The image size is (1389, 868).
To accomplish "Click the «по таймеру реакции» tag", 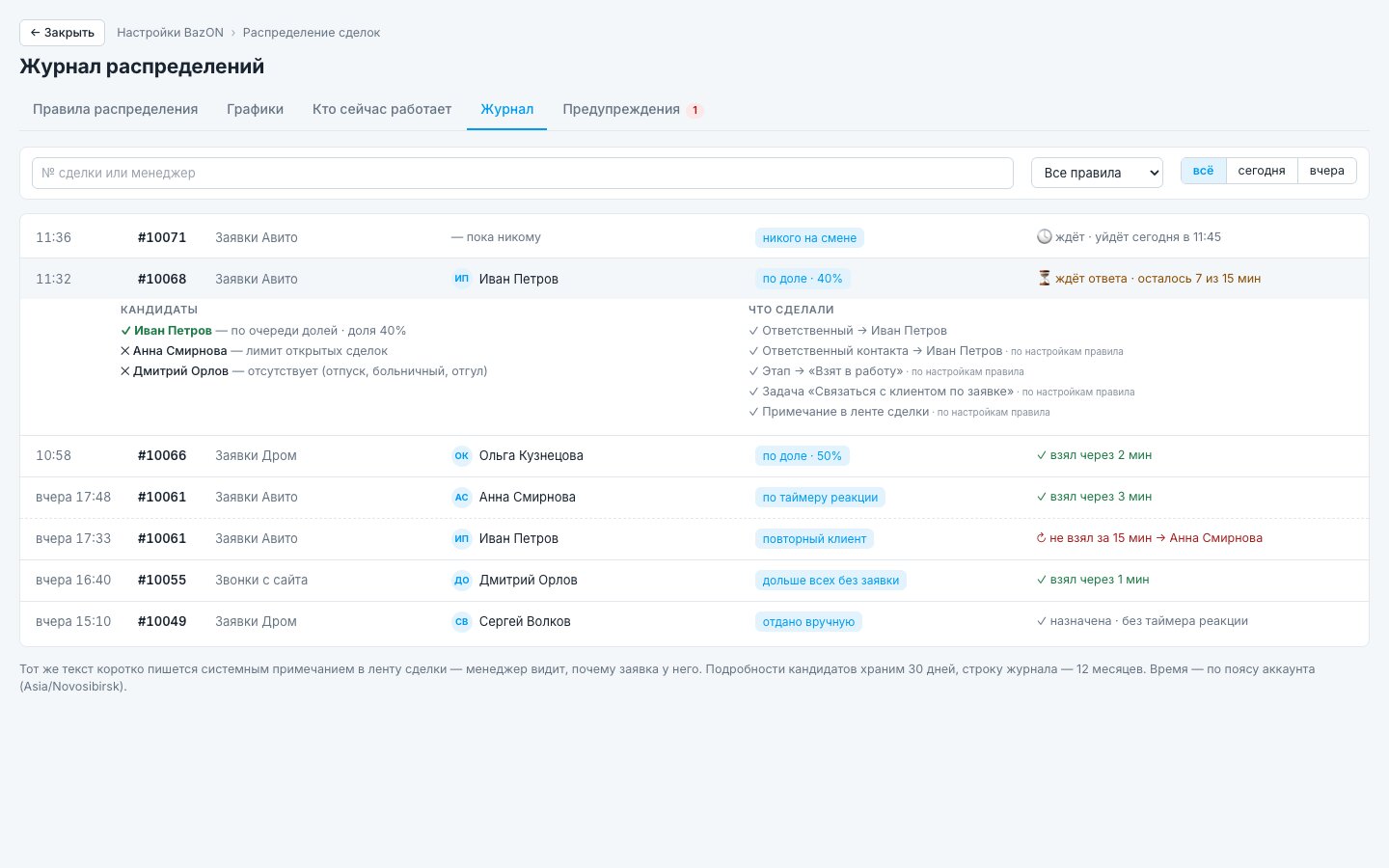I will [820, 498].
